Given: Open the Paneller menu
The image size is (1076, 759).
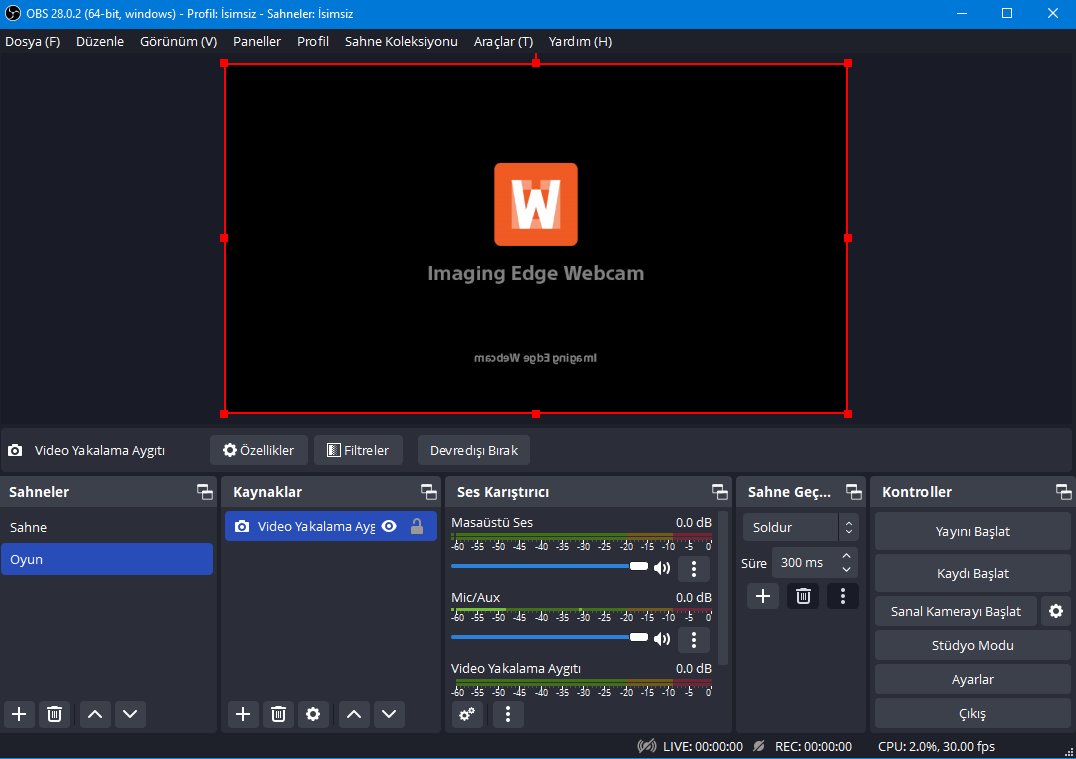Looking at the screenshot, I should pos(257,41).
